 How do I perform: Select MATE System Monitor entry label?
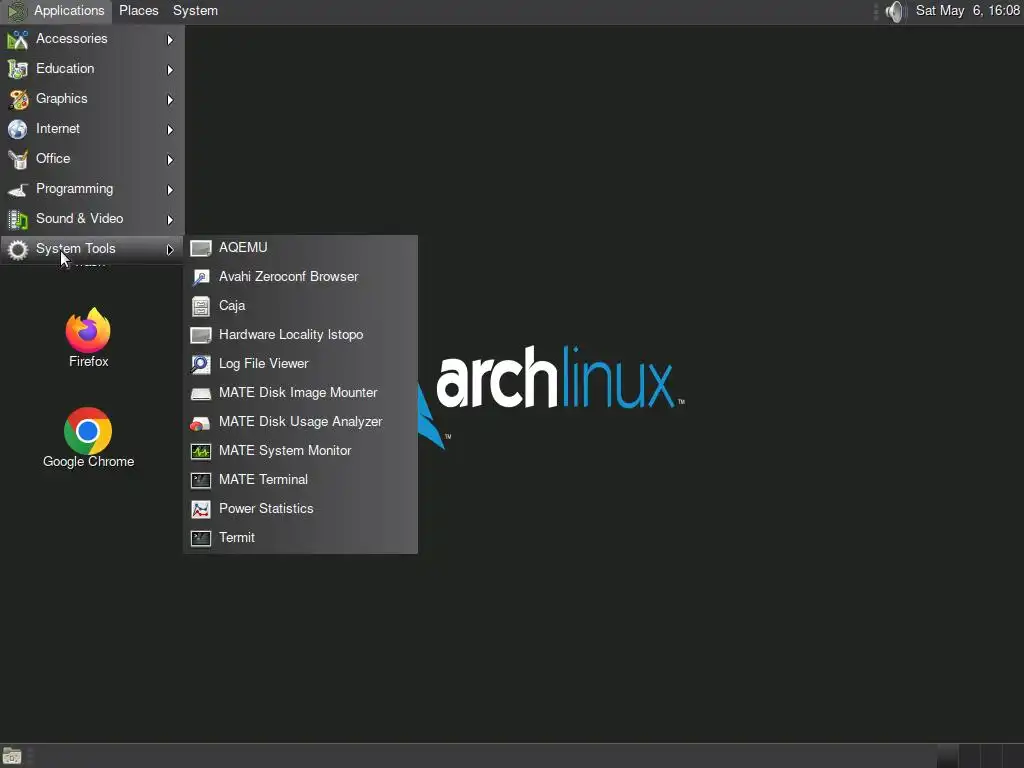(285, 451)
